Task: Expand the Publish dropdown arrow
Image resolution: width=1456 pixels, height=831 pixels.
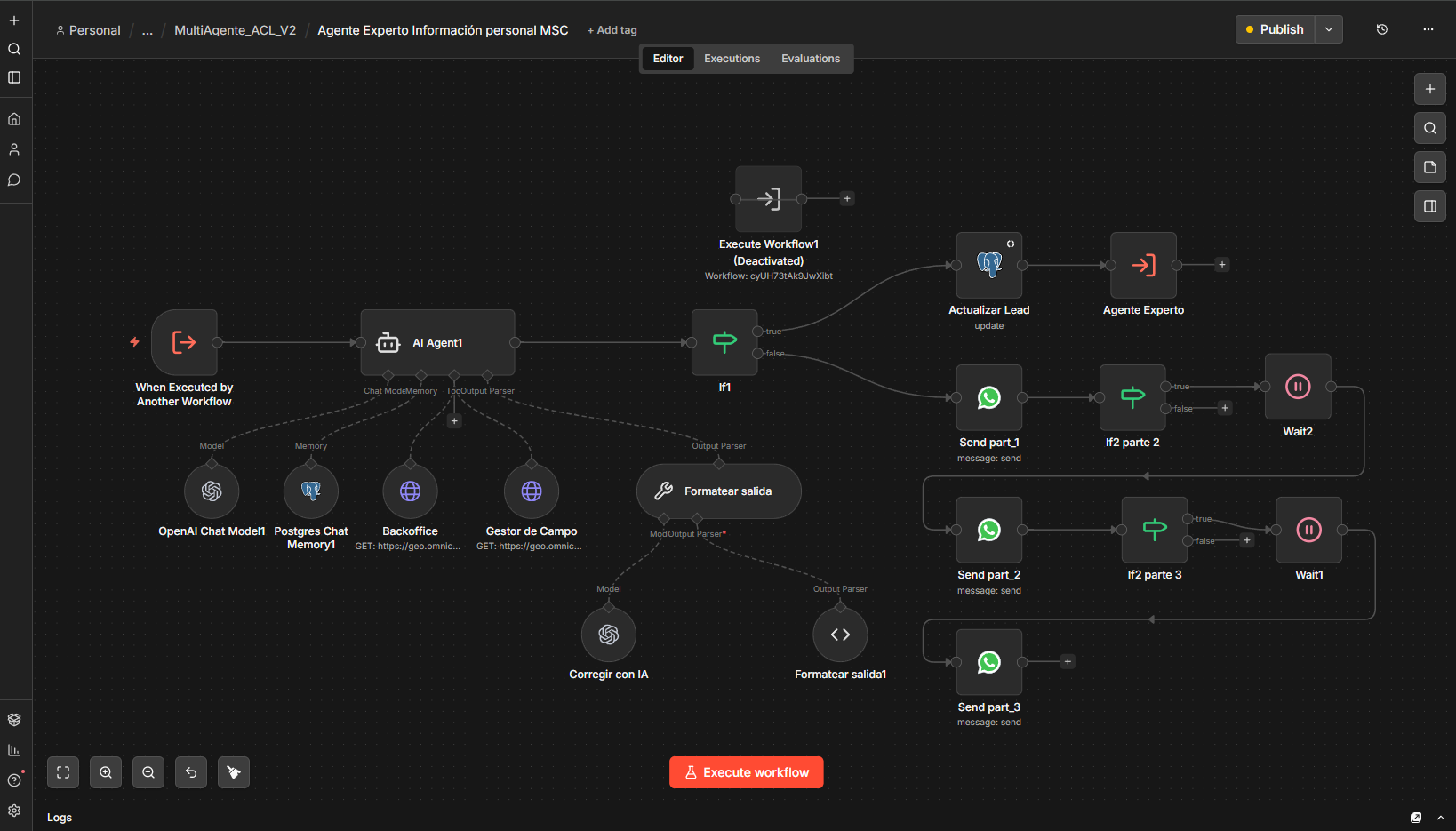Action: tap(1329, 29)
